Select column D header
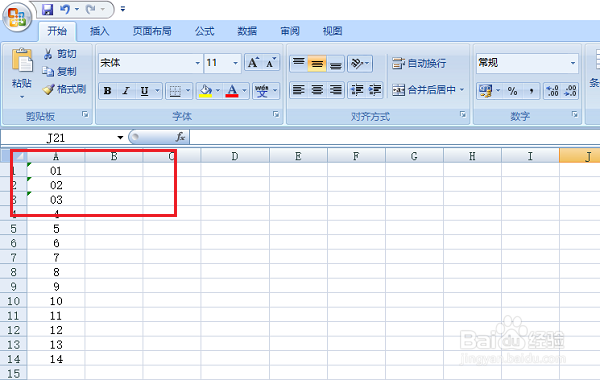 (235, 156)
